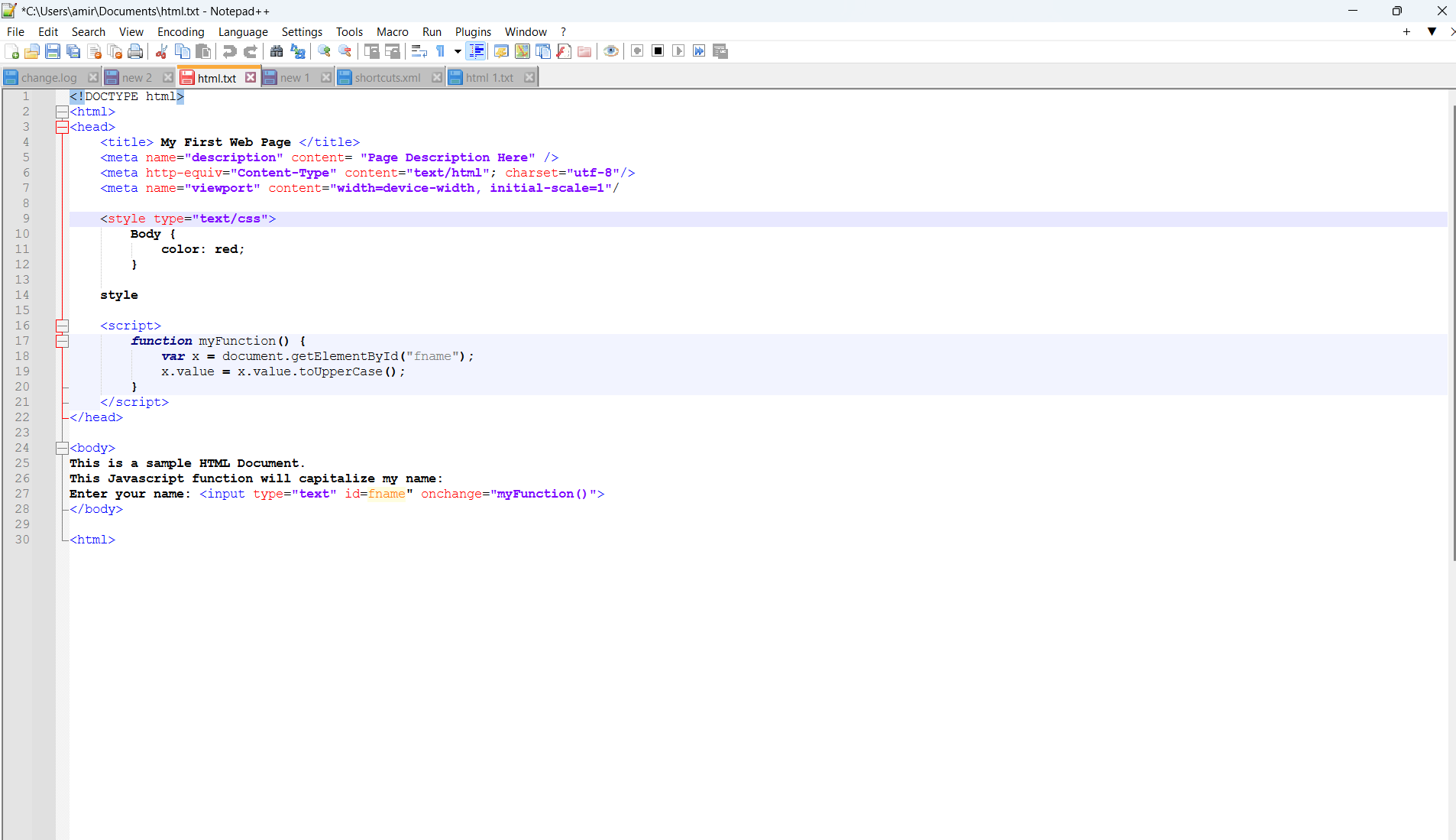
Task: Add a new tab with plus button
Action: point(1406,31)
